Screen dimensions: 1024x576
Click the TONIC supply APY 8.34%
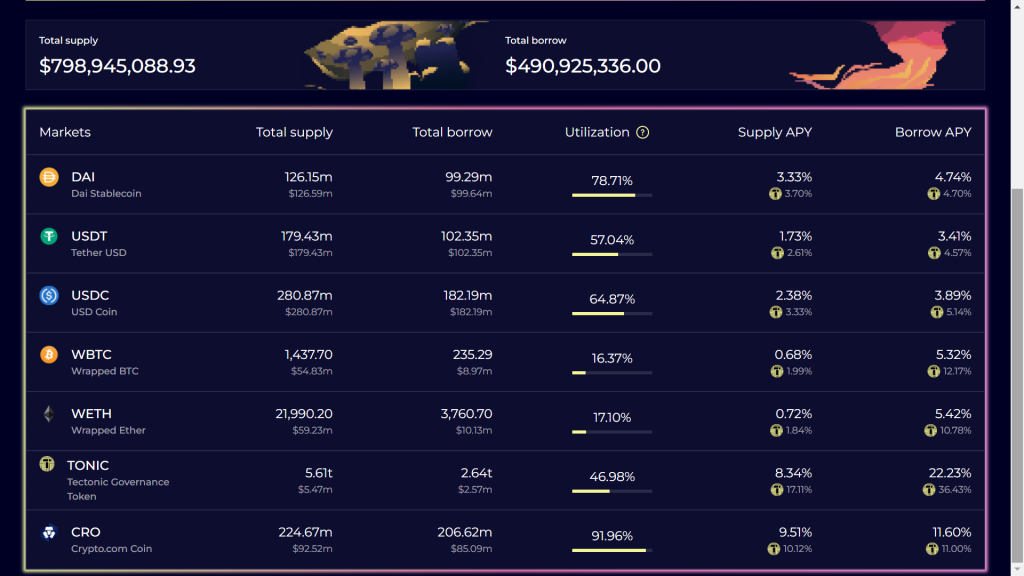793,472
